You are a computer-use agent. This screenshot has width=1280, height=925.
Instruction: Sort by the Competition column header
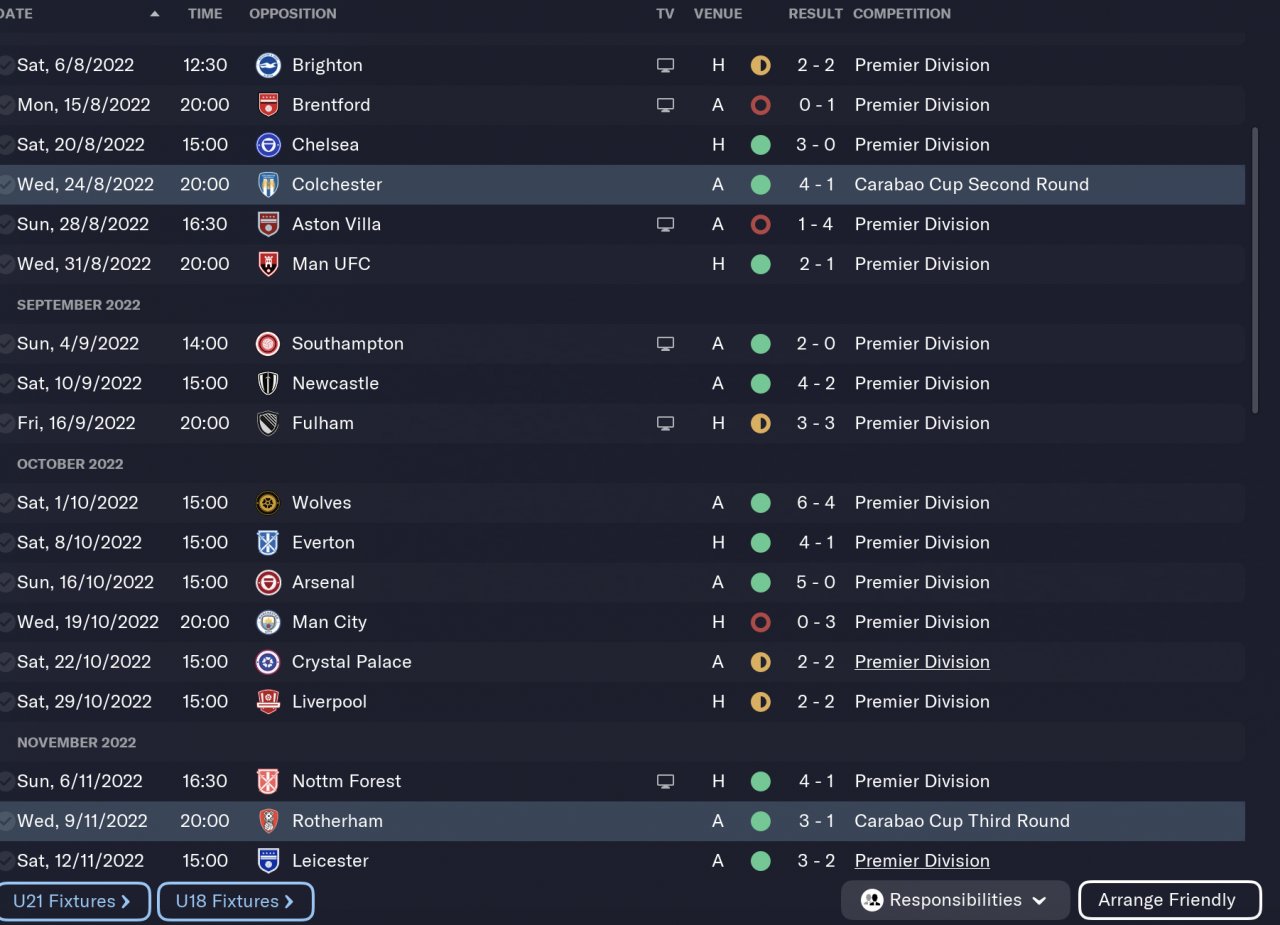pyautogui.click(x=901, y=14)
